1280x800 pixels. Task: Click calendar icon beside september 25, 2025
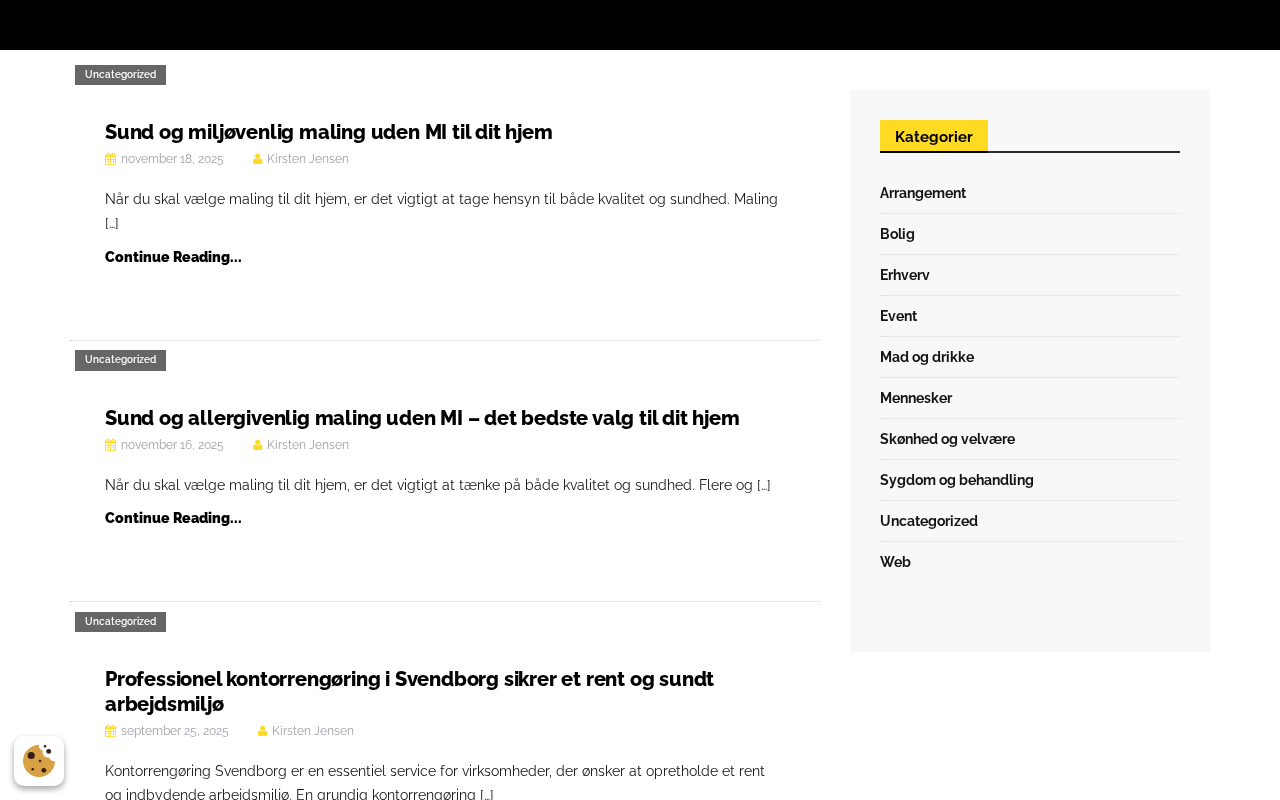(x=111, y=731)
